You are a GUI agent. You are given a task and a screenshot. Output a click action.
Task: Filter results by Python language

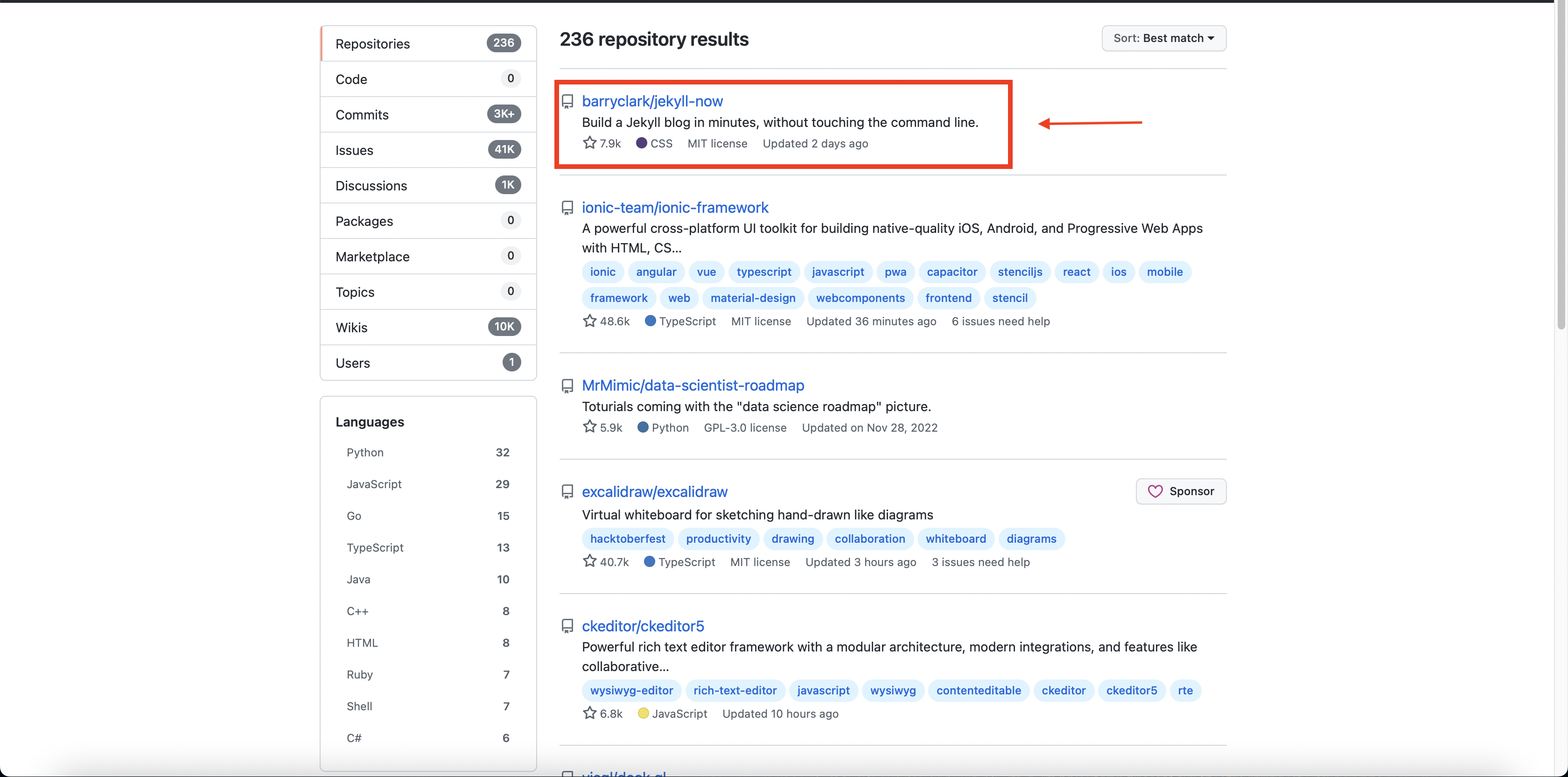point(428,452)
